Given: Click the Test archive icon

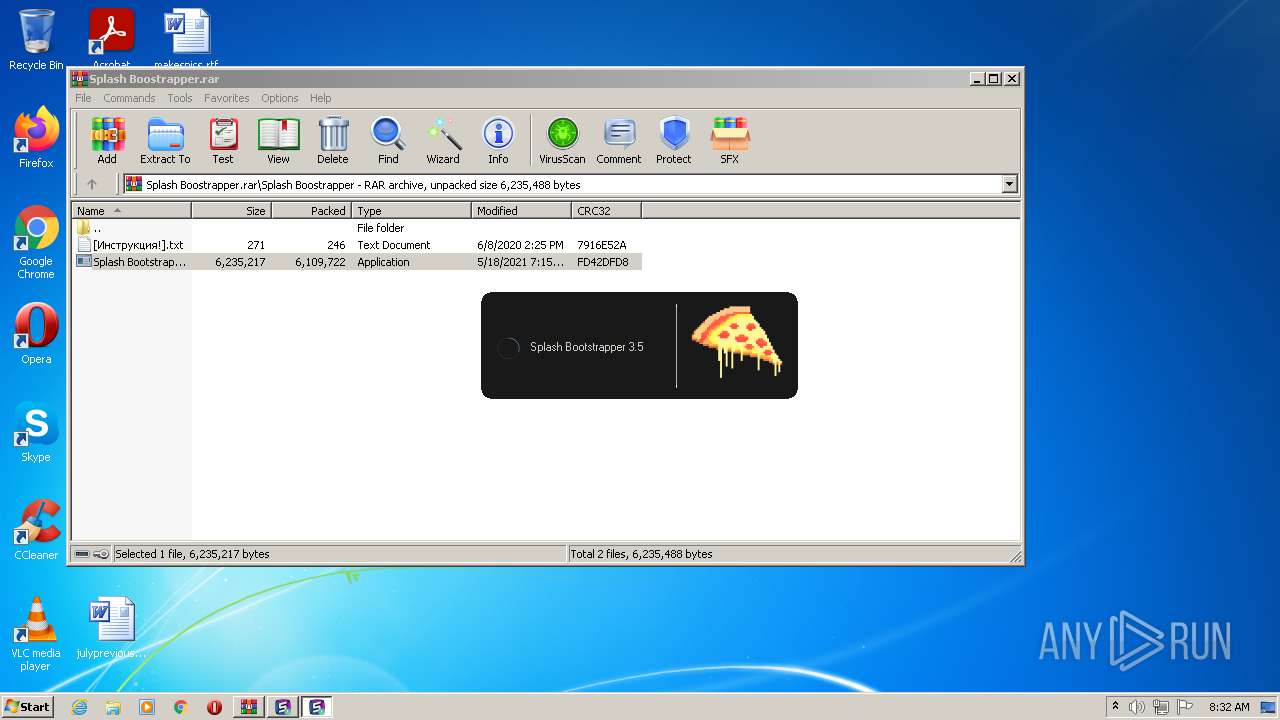Looking at the screenshot, I should [223, 141].
